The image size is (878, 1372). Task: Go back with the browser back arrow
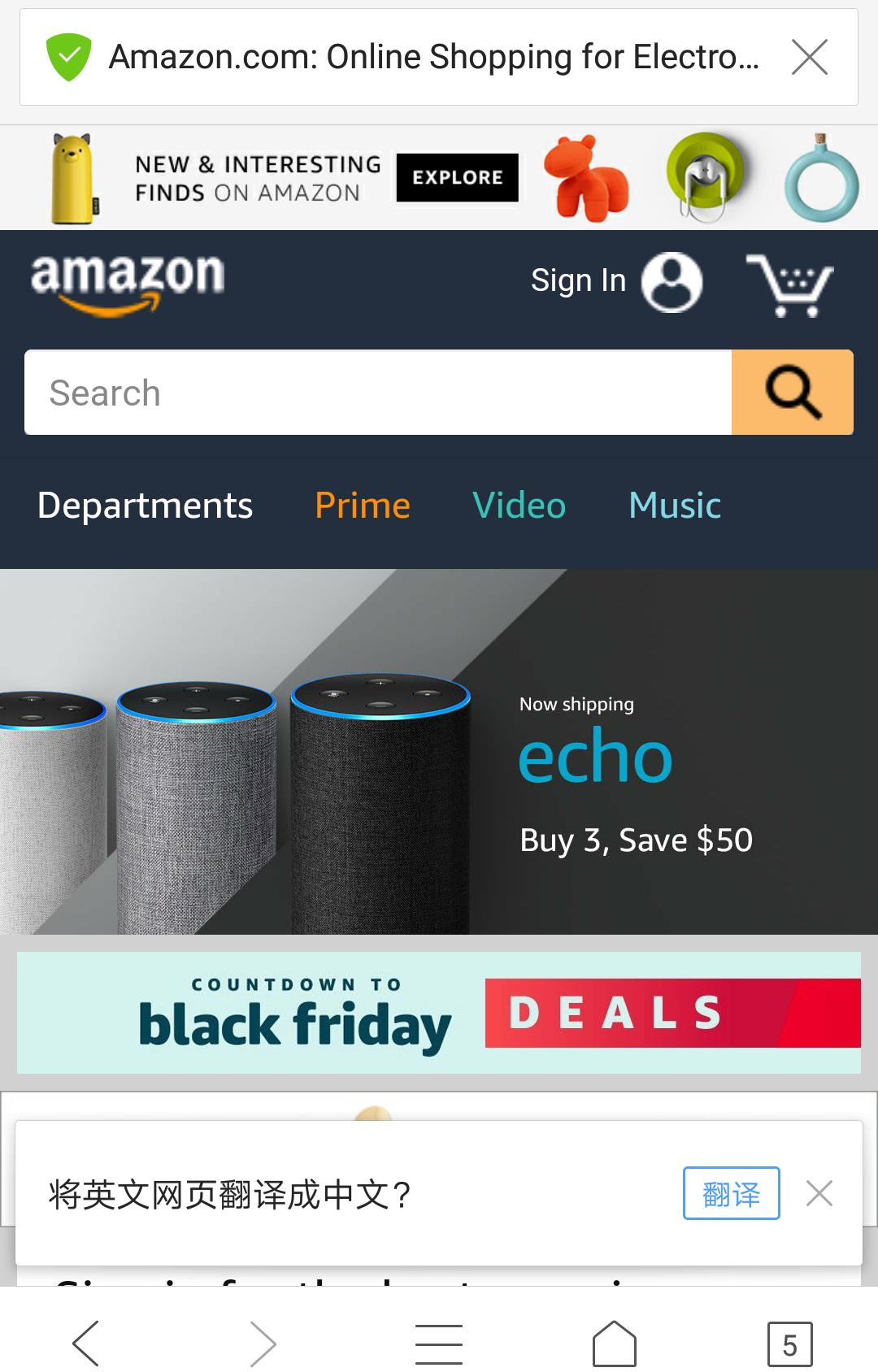pyautogui.click(x=86, y=1344)
